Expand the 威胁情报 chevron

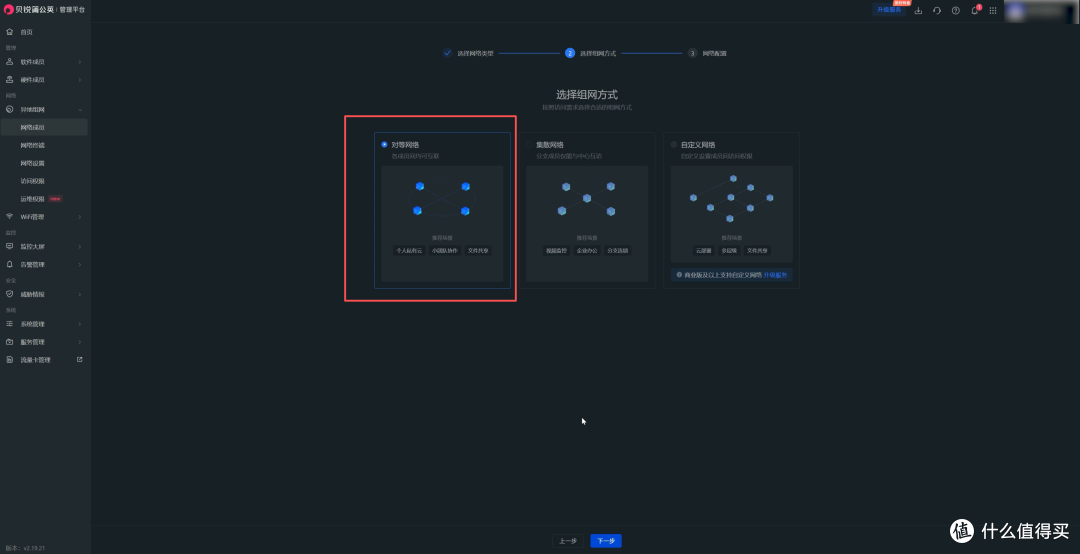pos(80,294)
